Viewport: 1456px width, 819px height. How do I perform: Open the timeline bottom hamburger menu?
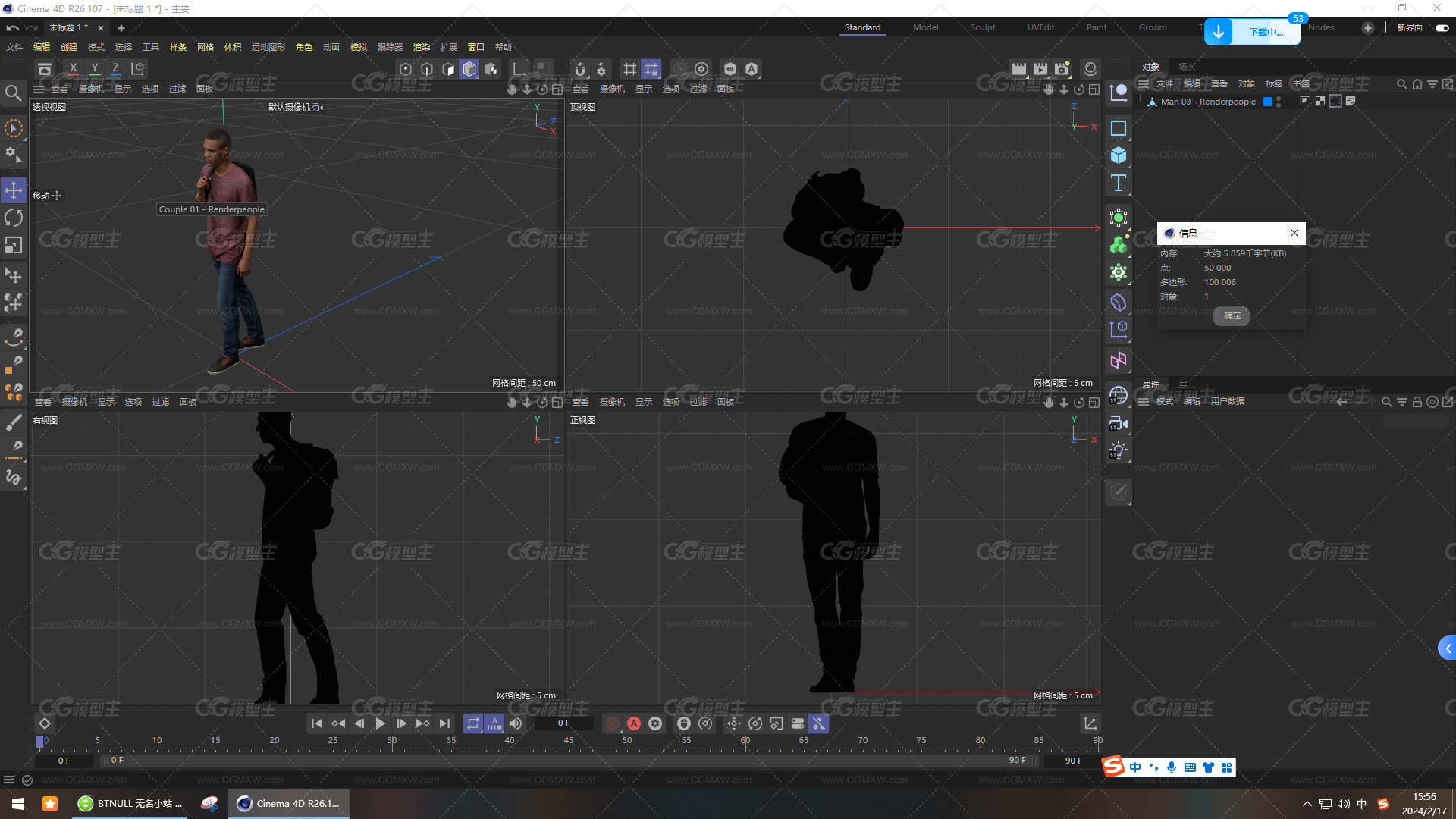click(9, 780)
